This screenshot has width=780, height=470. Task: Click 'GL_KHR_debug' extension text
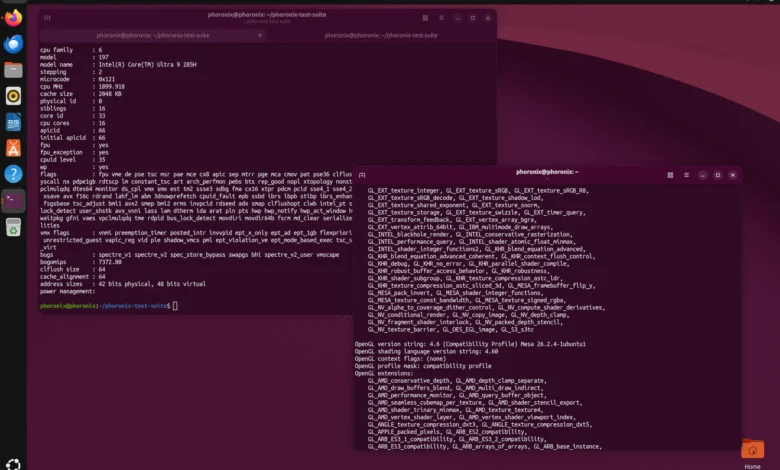(387, 264)
